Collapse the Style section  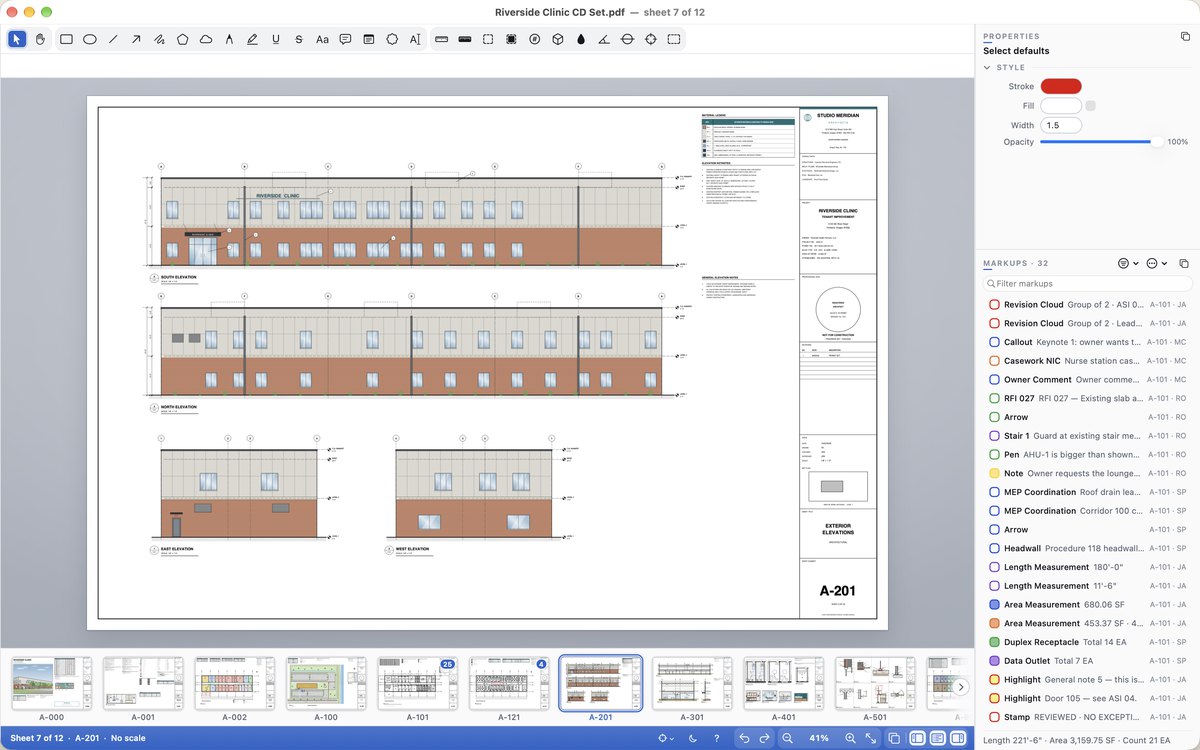pos(988,68)
